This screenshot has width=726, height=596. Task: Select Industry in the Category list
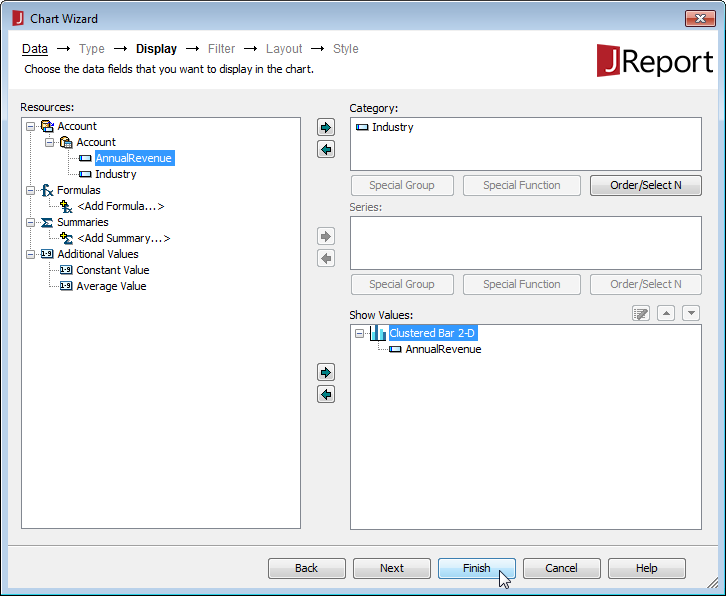click(x=392, y=127)
